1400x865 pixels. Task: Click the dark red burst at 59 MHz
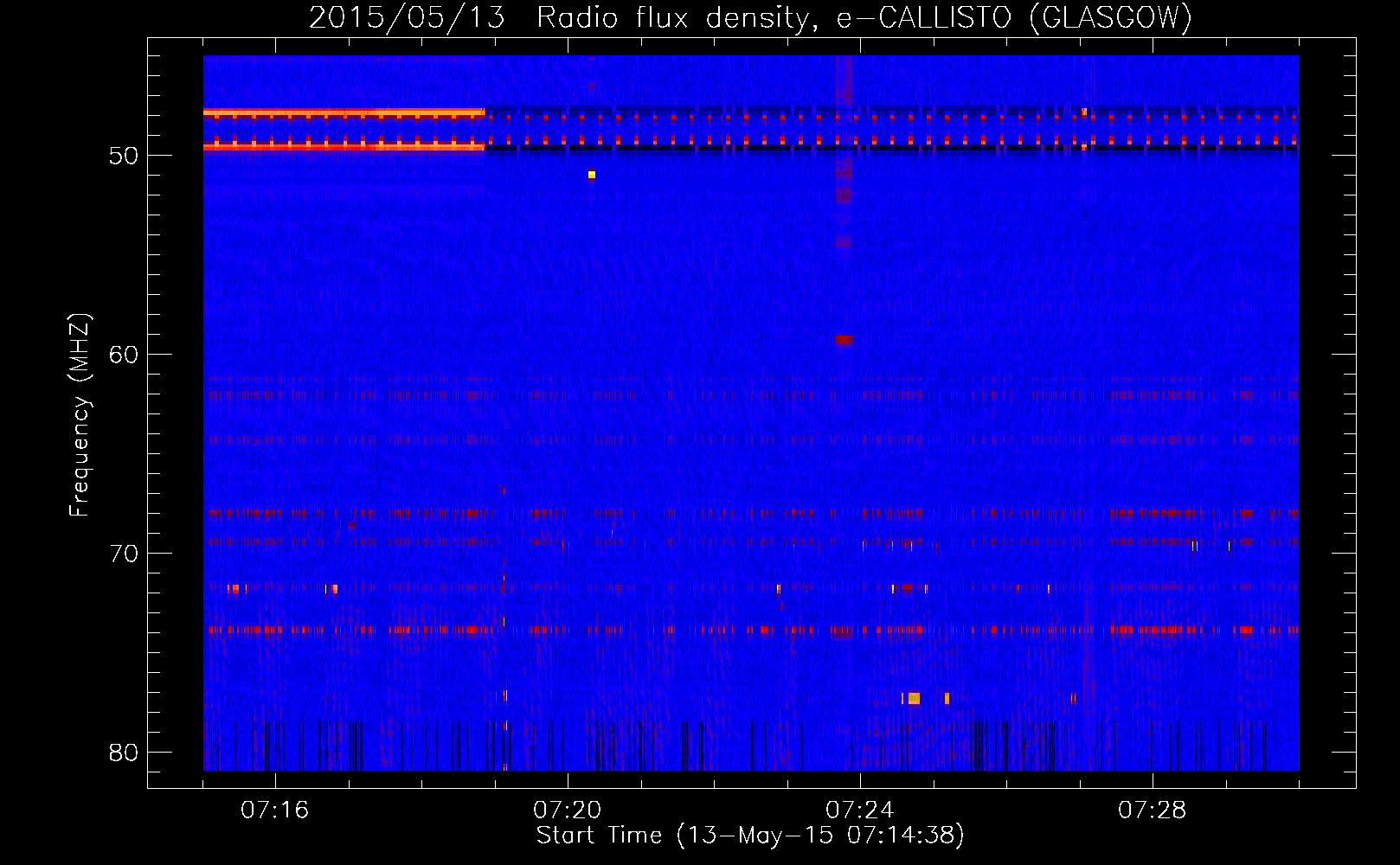(844, 340)
